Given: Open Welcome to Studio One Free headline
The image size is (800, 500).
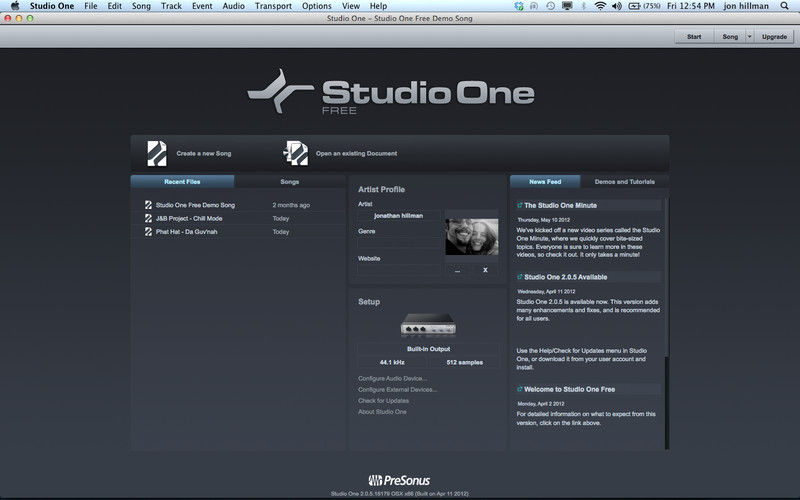Looking at the screenshot, I should click(569, 389).
